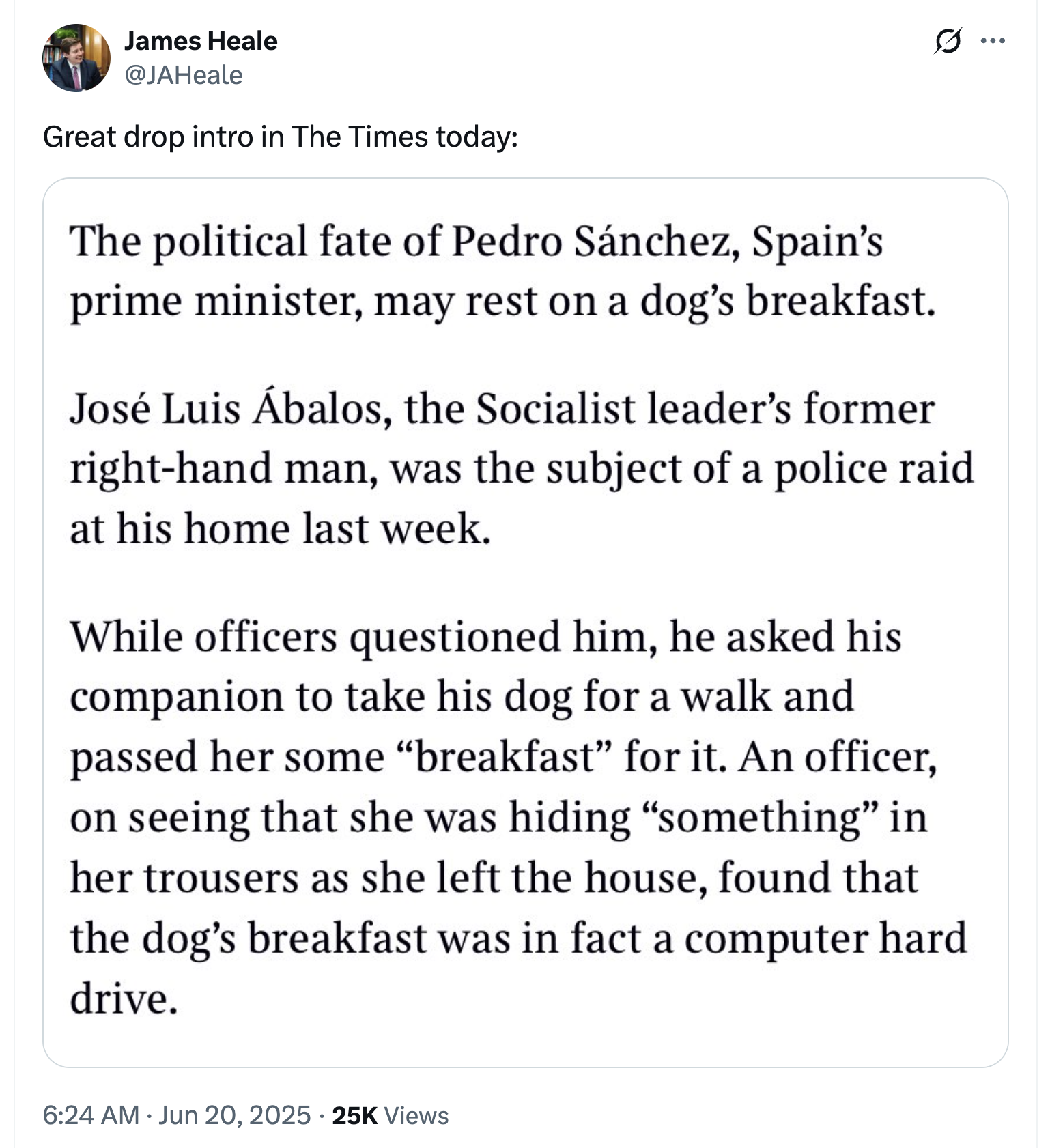Click the Jun 20, 2025 date
The height and width of the screenshot is (1148, 1050).
[234, 1115]
